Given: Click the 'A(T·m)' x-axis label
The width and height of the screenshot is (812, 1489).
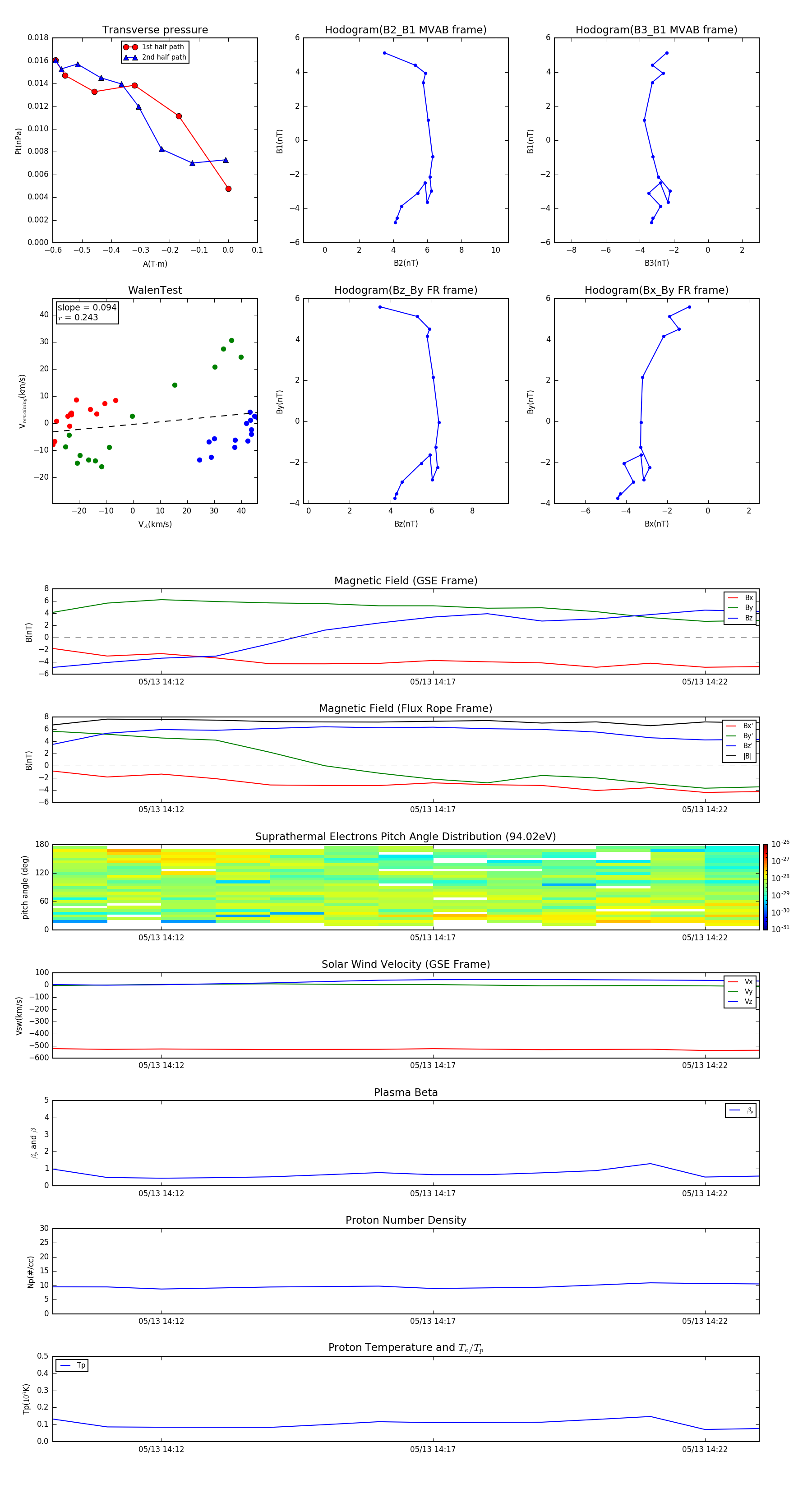Looking at the screenshot, I should click(155, 264).
